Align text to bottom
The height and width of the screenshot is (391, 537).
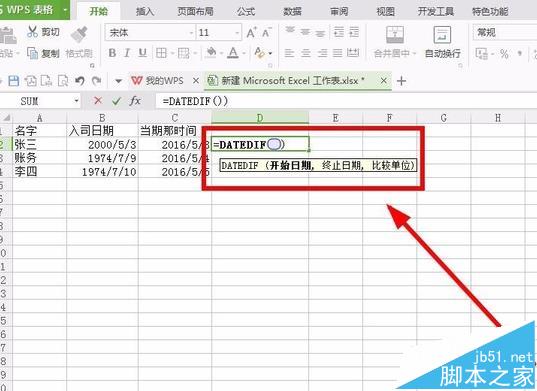pos(320,33)
